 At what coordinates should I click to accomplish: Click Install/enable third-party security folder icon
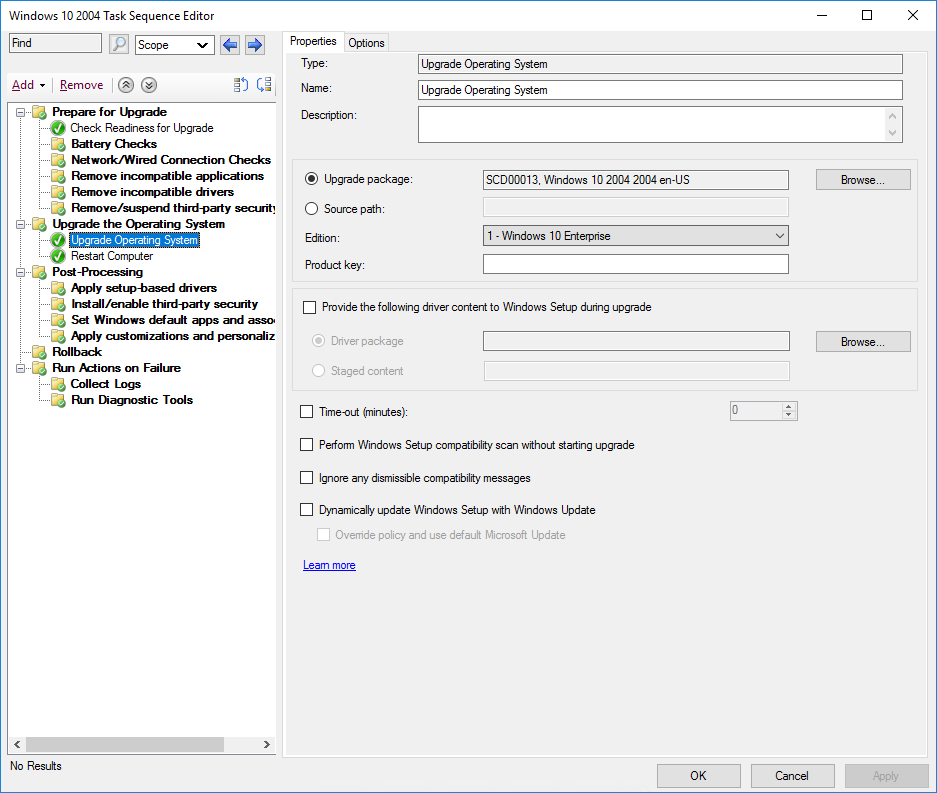[x=59, y=305]
